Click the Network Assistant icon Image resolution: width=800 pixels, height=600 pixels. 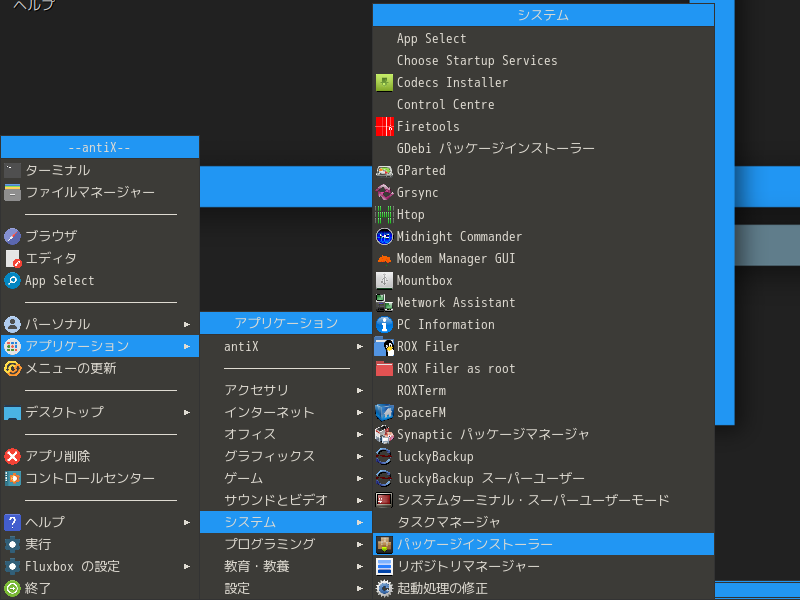[x=384, y=303]
